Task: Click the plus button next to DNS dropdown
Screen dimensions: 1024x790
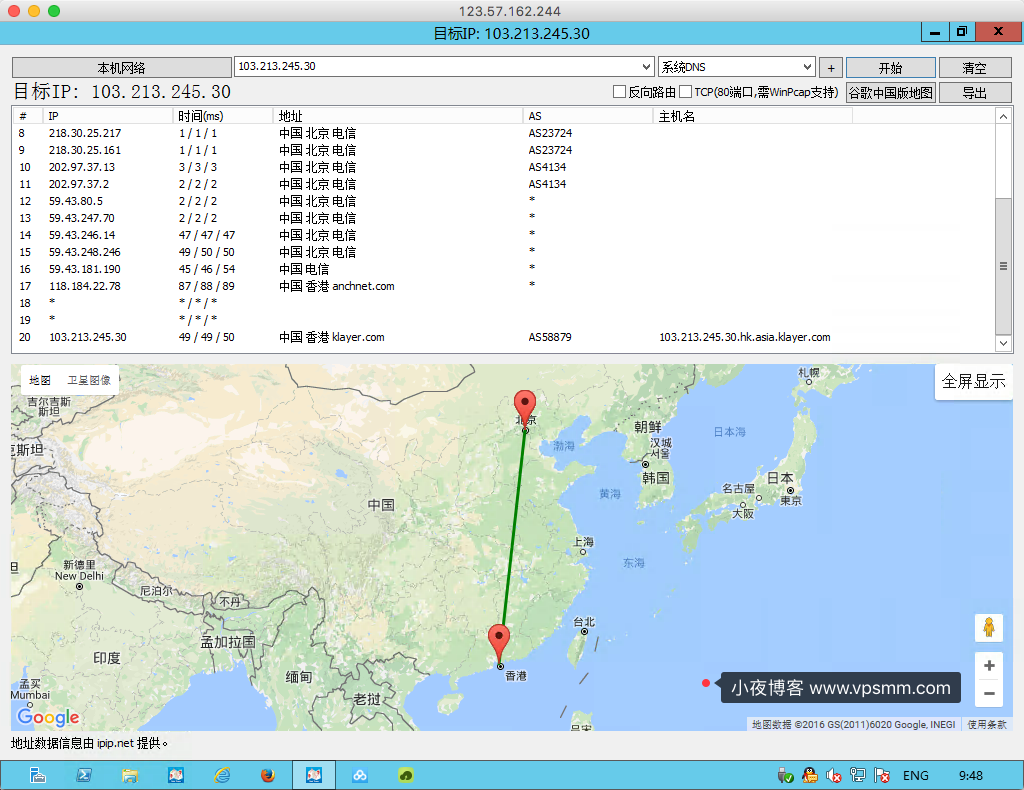Action: (831, 67)
